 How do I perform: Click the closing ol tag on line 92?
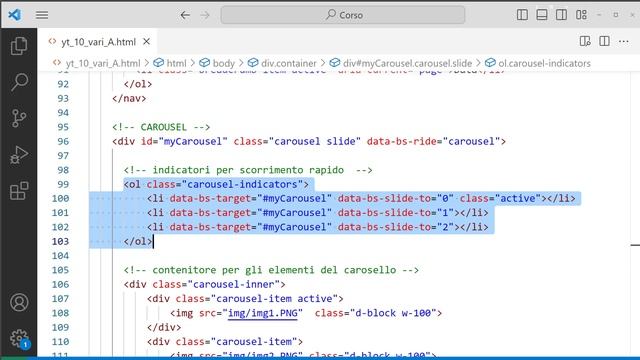pyautogui.click(x=138, y=84)
